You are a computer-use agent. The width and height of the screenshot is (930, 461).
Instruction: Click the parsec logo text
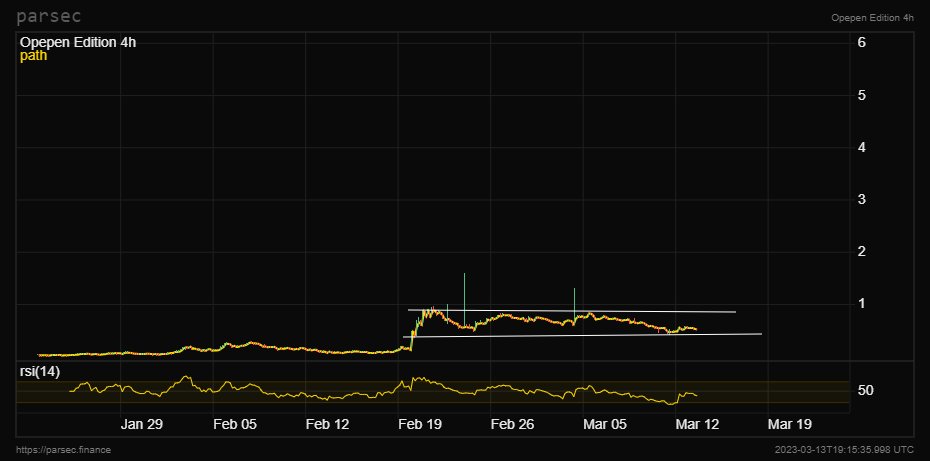click(x=49, y=17)
